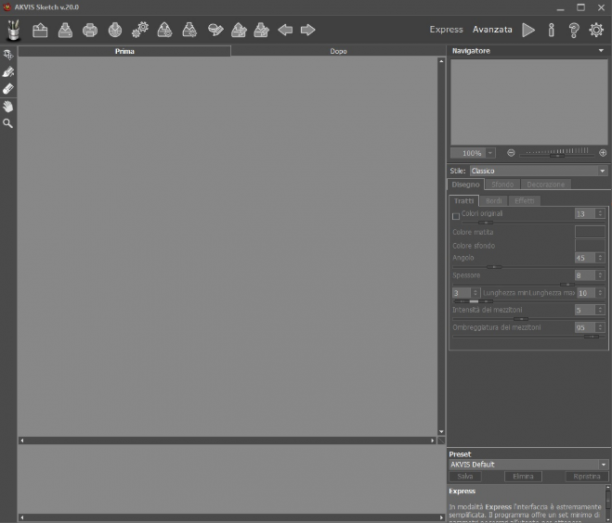Image resolution: width=612 pixels, height=523 pixels.
Task: Open the Disegno tab
Action: click(x=466, y=184)
